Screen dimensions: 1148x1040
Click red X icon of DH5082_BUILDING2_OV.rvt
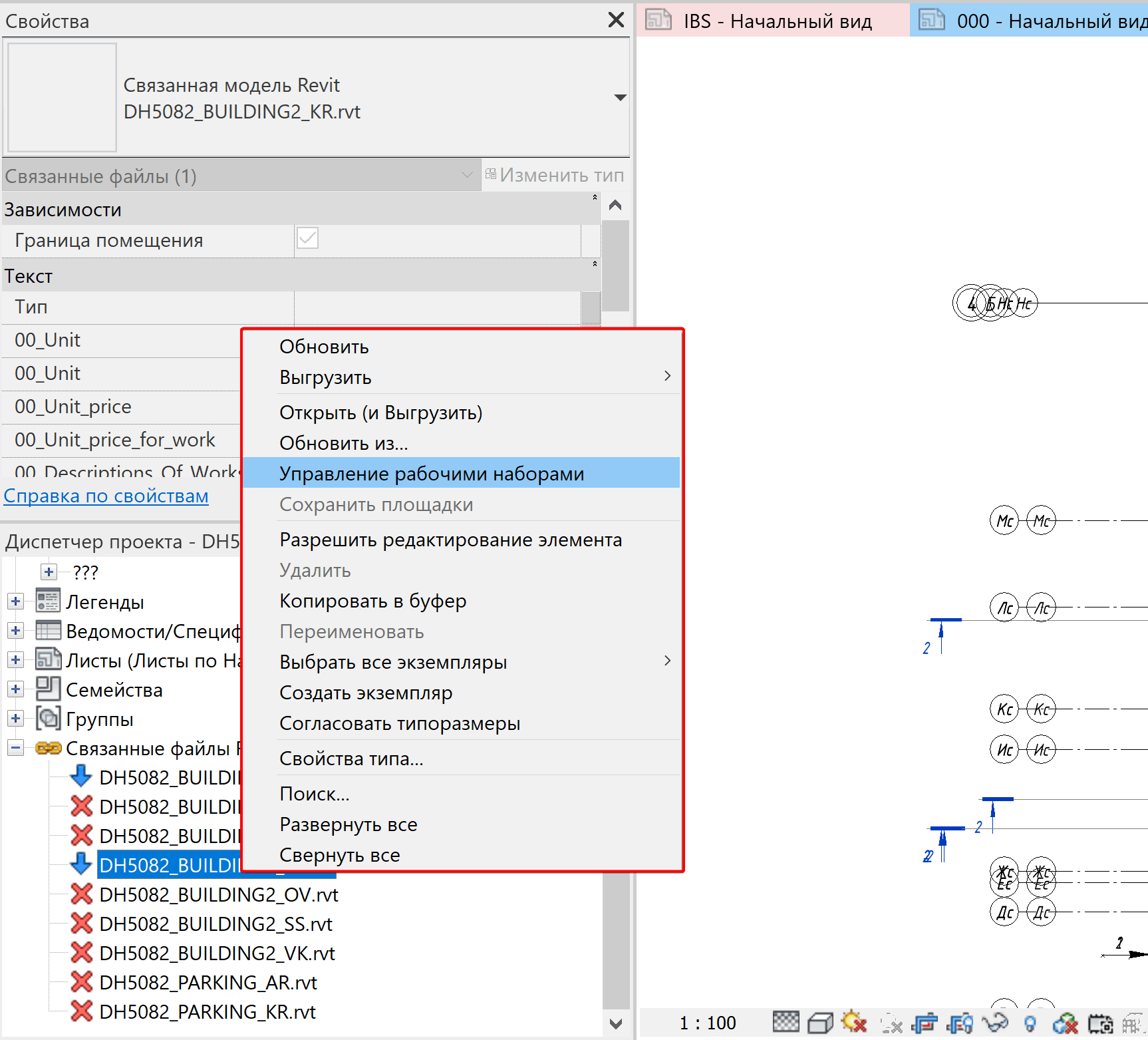pos(81,894)
